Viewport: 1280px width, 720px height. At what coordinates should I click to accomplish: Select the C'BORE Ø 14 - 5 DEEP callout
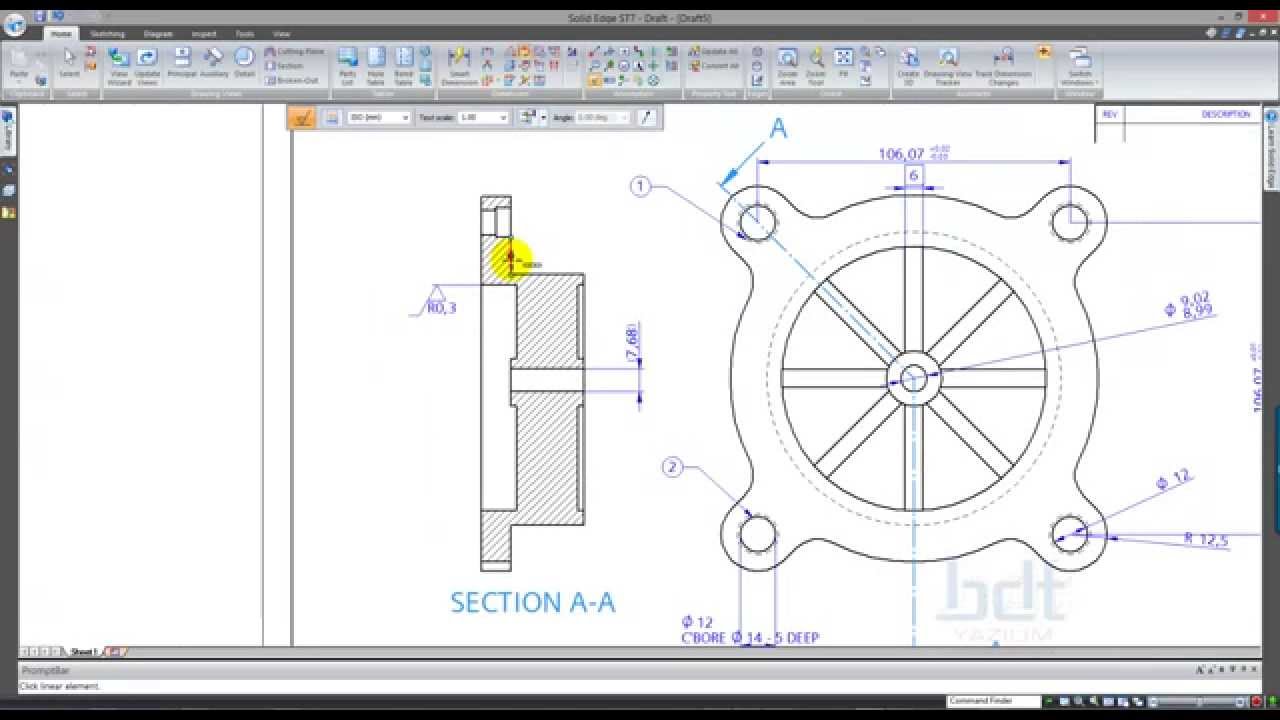point(750,638)
